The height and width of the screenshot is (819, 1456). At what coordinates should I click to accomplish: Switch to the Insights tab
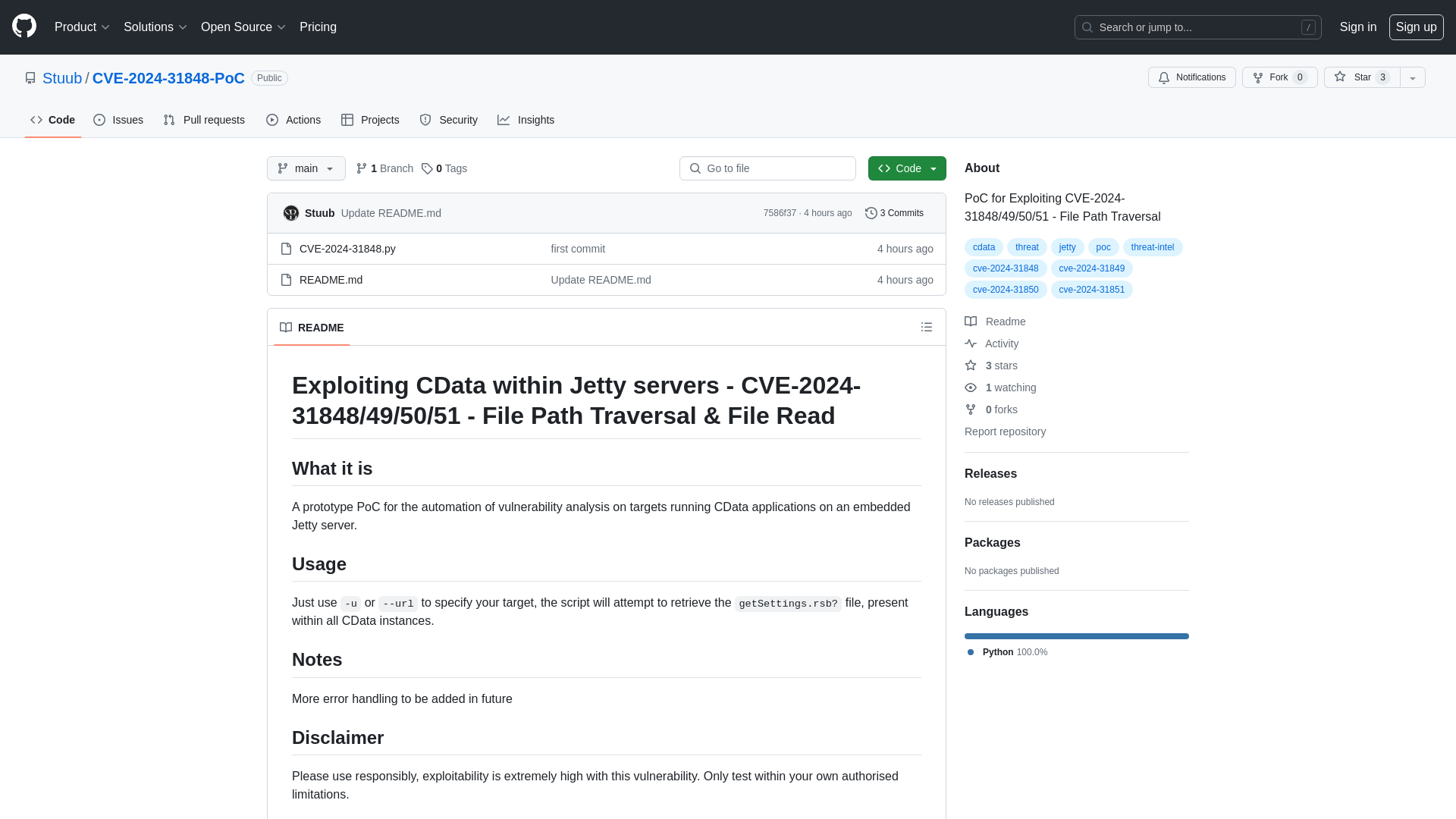(x=526, y=120)
